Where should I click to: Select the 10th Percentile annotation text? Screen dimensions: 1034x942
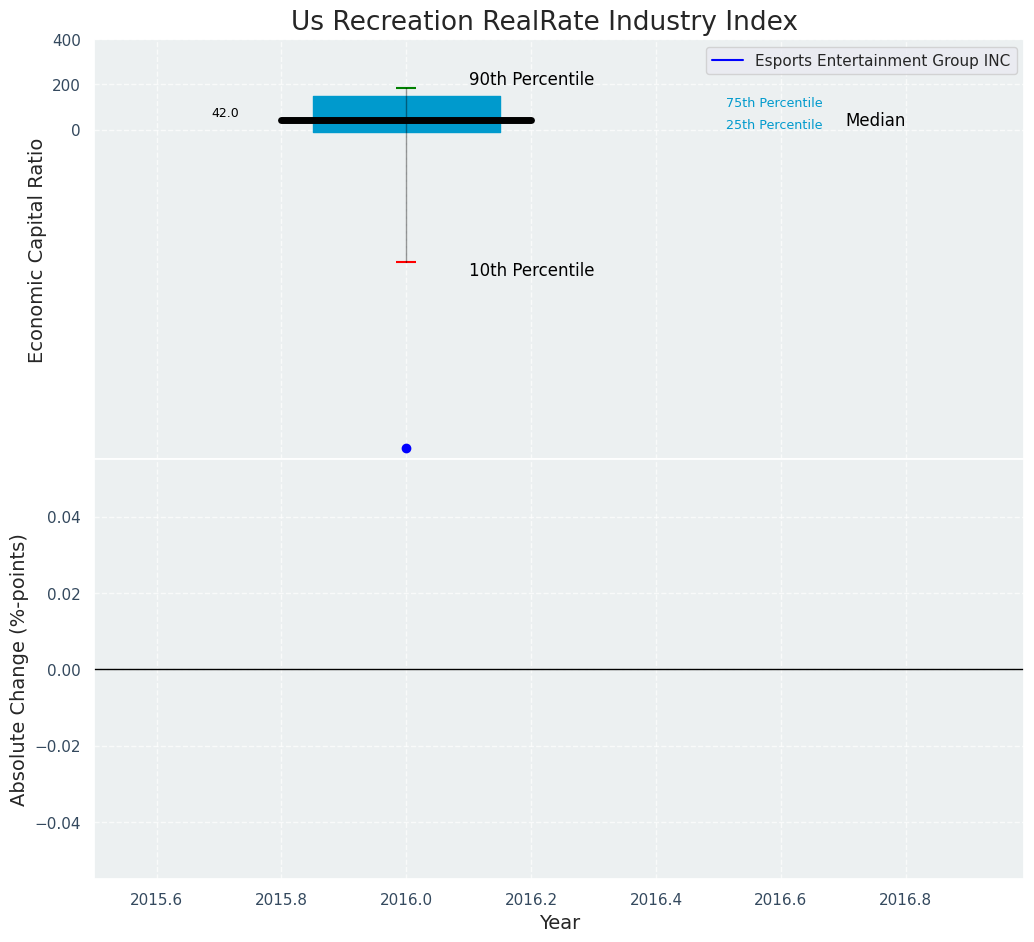coord(531,271)
